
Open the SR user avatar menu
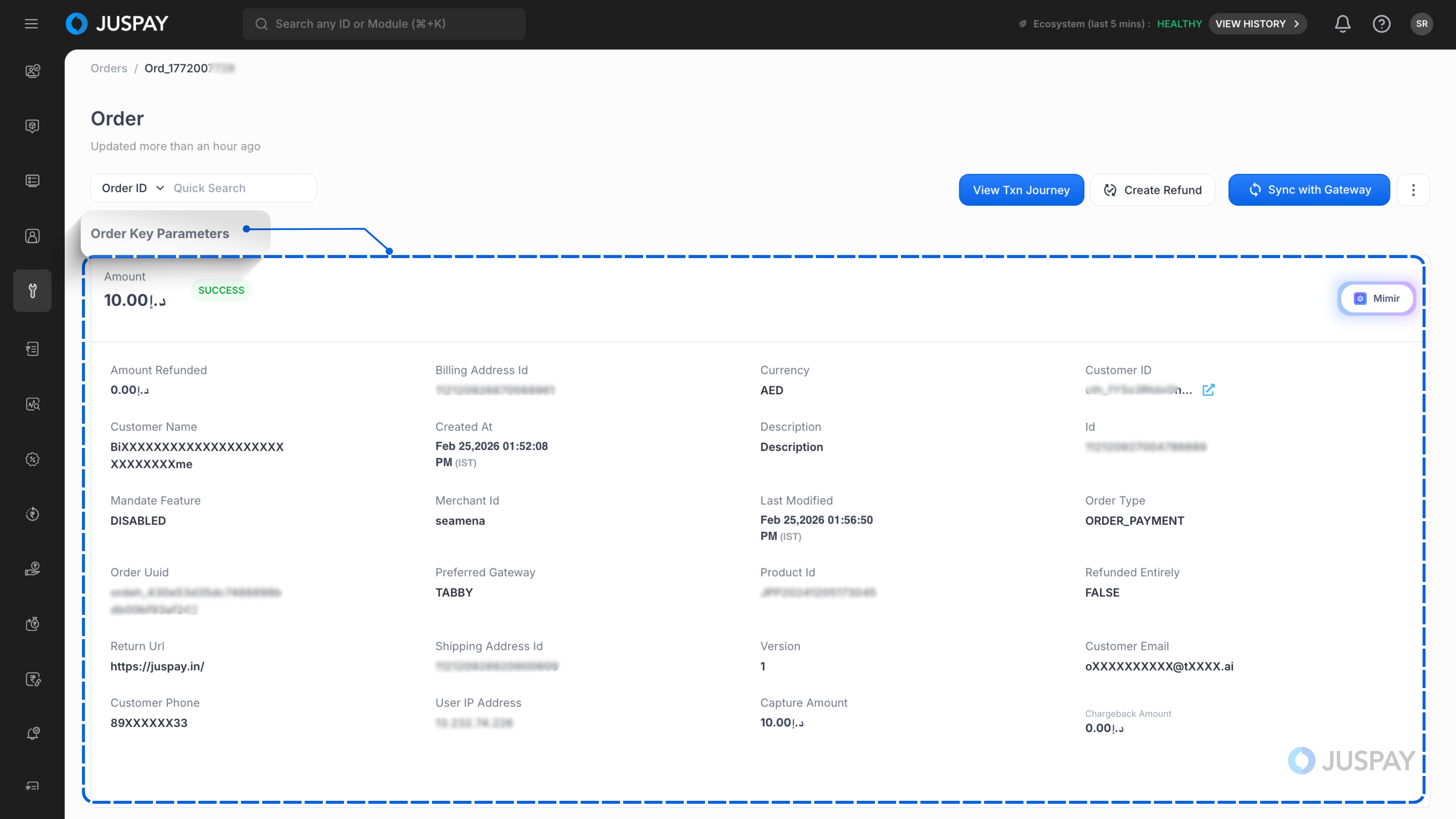coord(1422,24)
